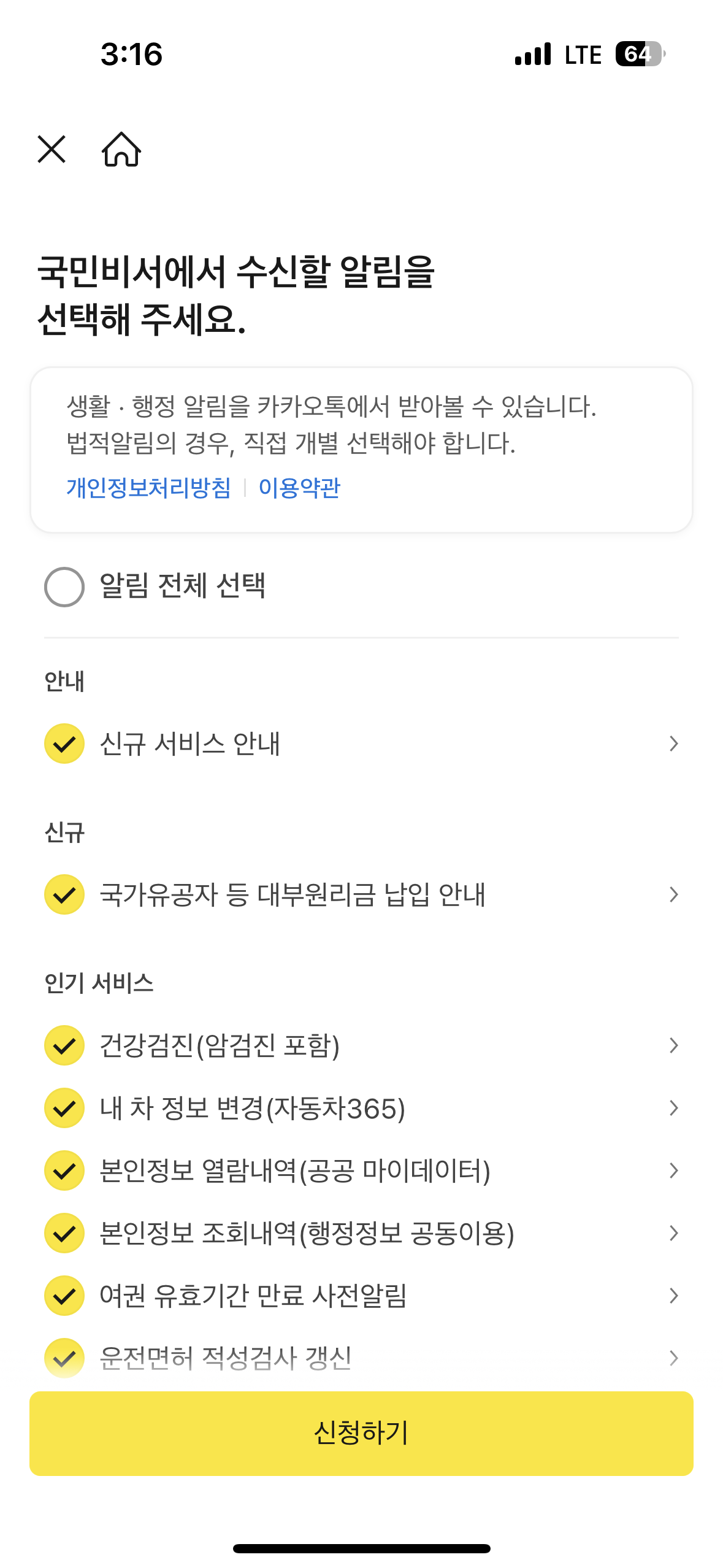Tap 국가유공자 등 대부원리금 납입 안내 text
This screenshot has width=723, height=1568.
293,894
